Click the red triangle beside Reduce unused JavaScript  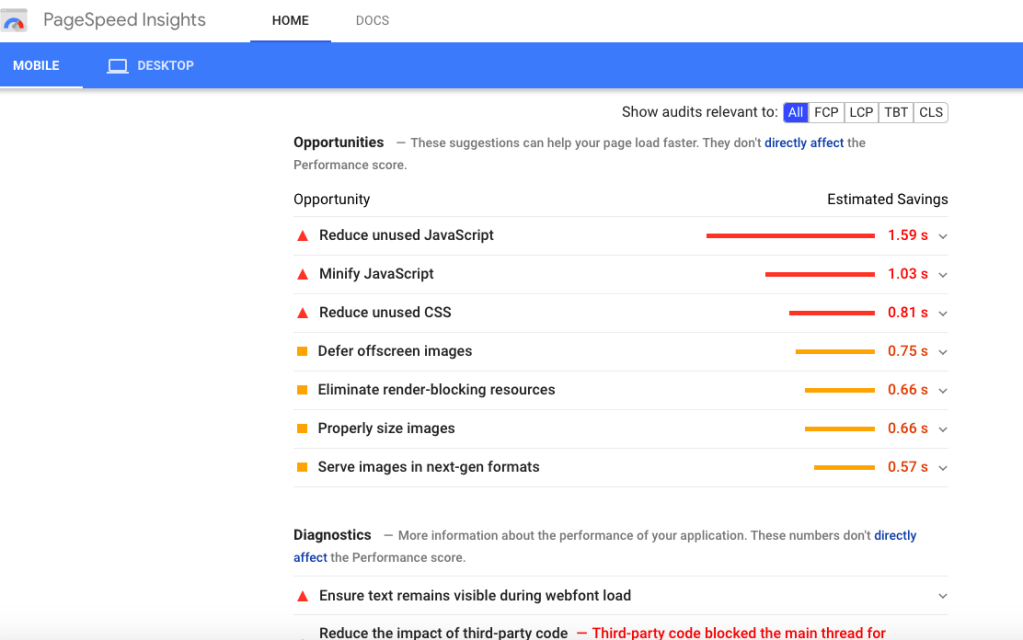tap(302, 235)
